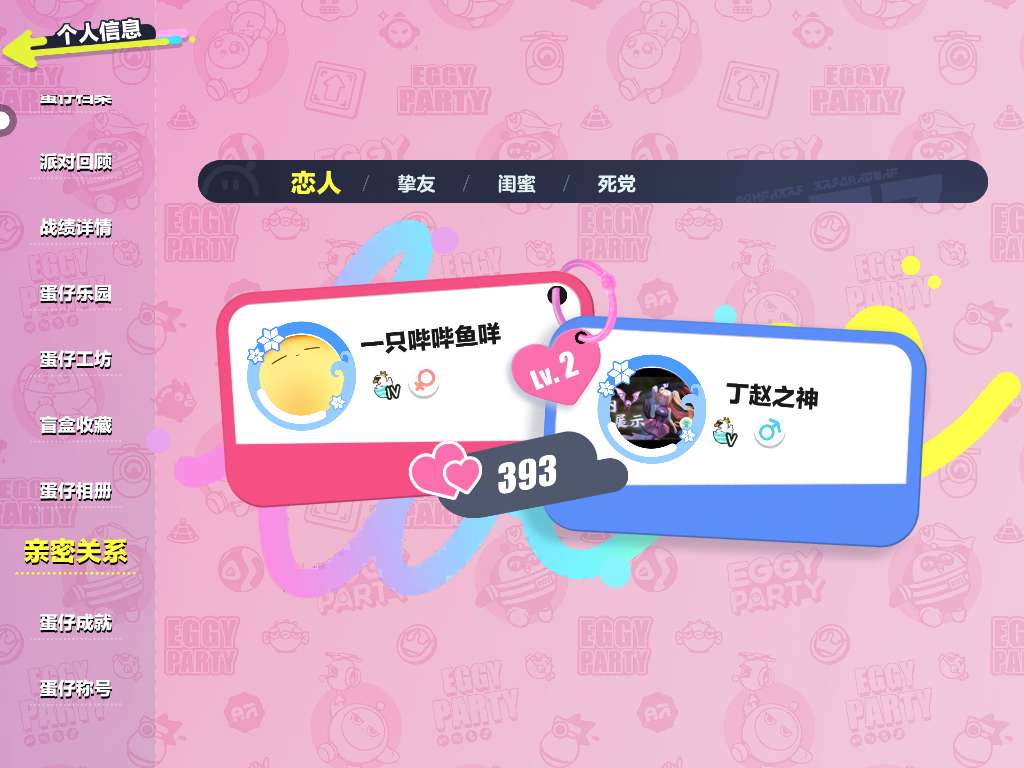This screenshot has height=768, width=1024.
Task: Go to 蛋仔乐园 sidebar entry
Action: click(x=76, y=293)
